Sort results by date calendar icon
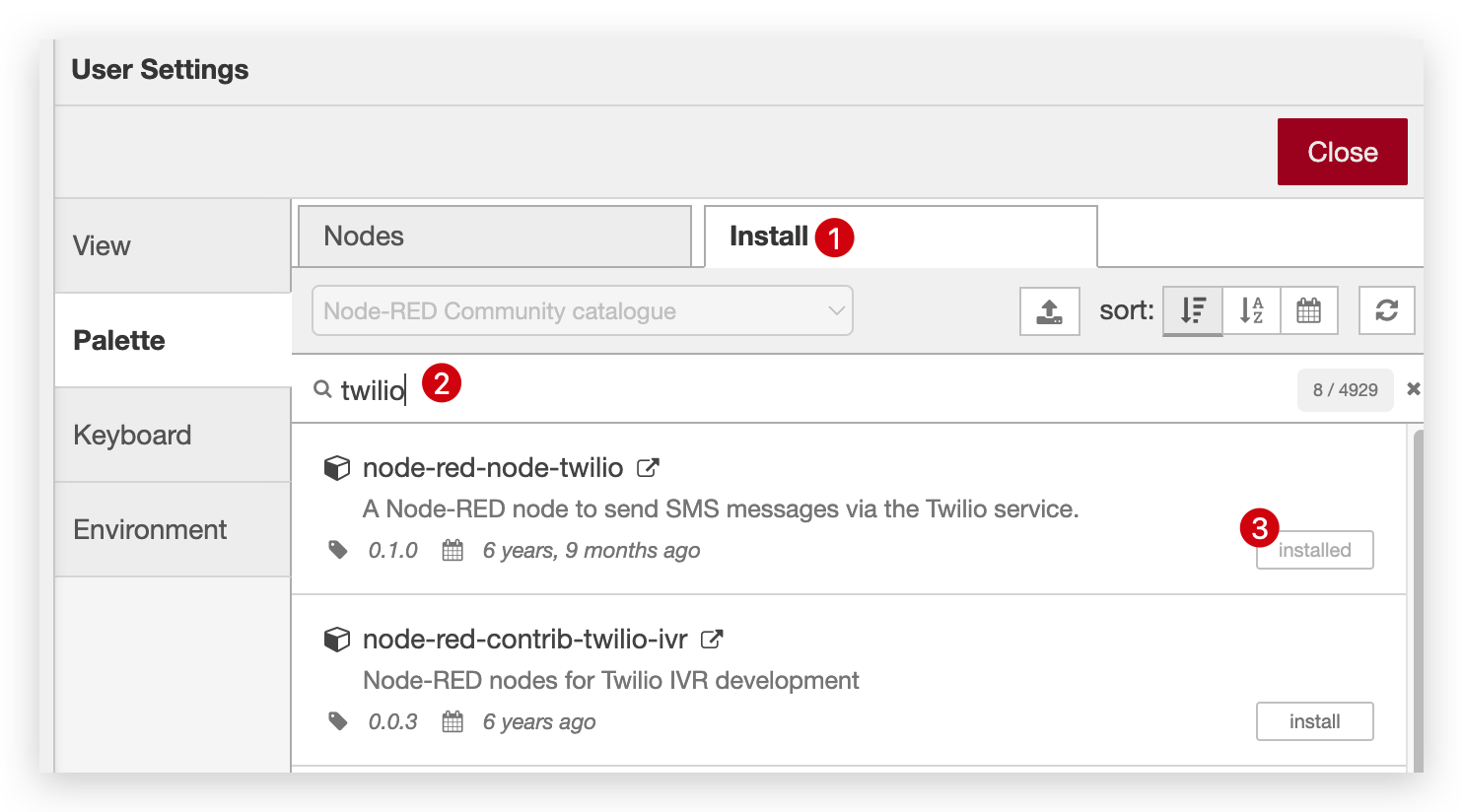The width and height of the screenshot is (1463, 812). click(x=1308, y=311)
